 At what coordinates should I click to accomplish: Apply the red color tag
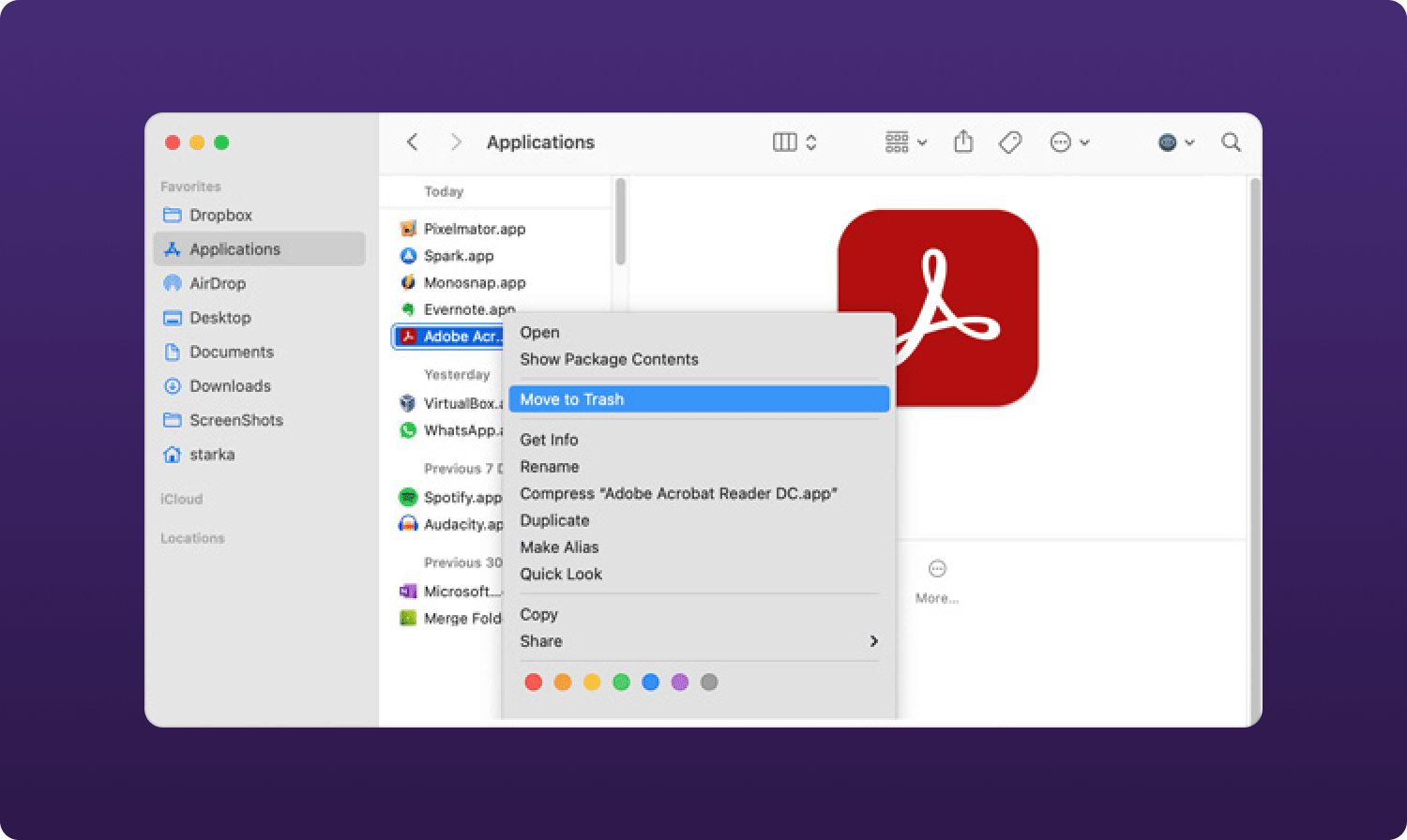(x=534, y=682)
